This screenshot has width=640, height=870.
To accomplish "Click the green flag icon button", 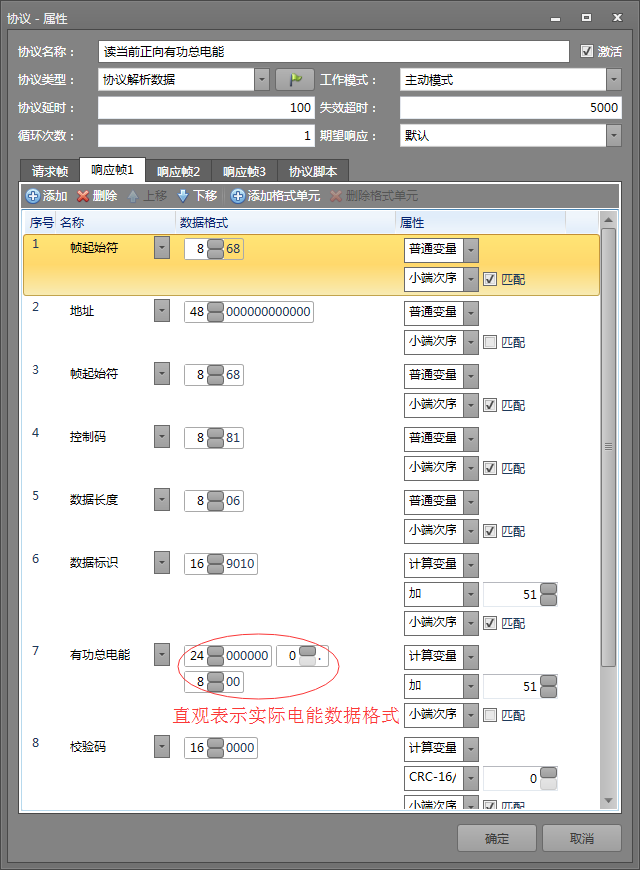I will (x=295, y=80).
